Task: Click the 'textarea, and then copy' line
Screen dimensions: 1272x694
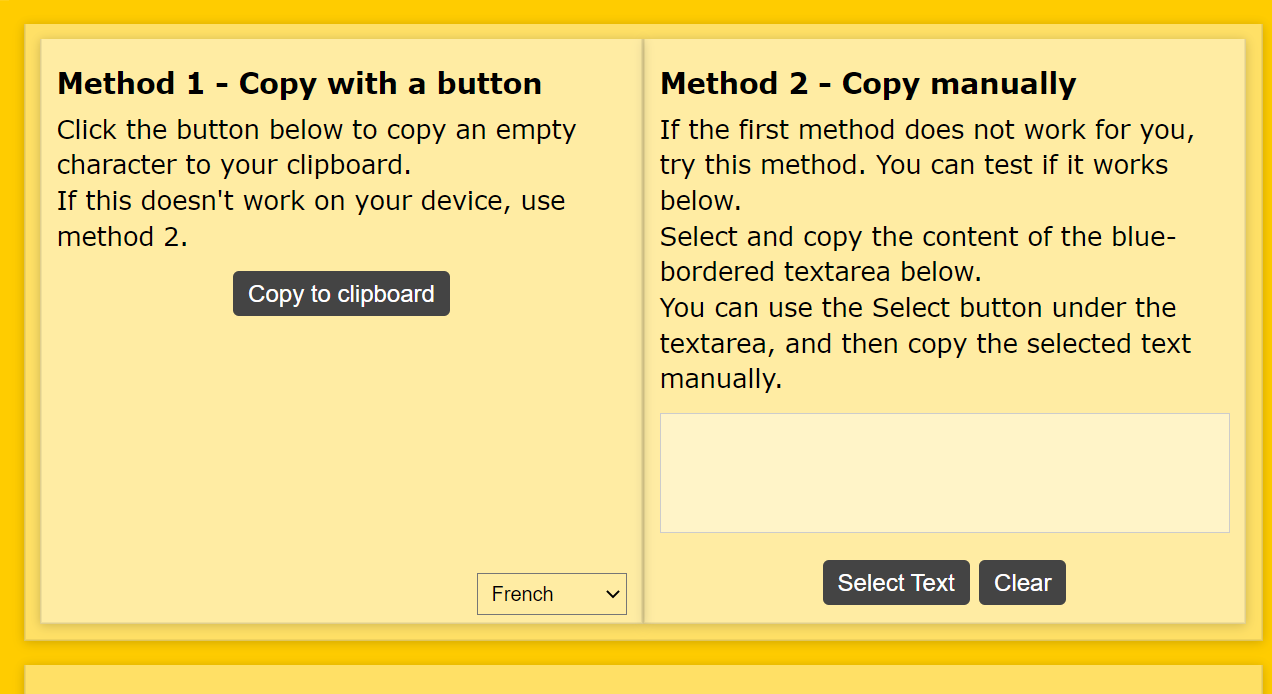Action: pyautogui.click(x=925, y=343)
